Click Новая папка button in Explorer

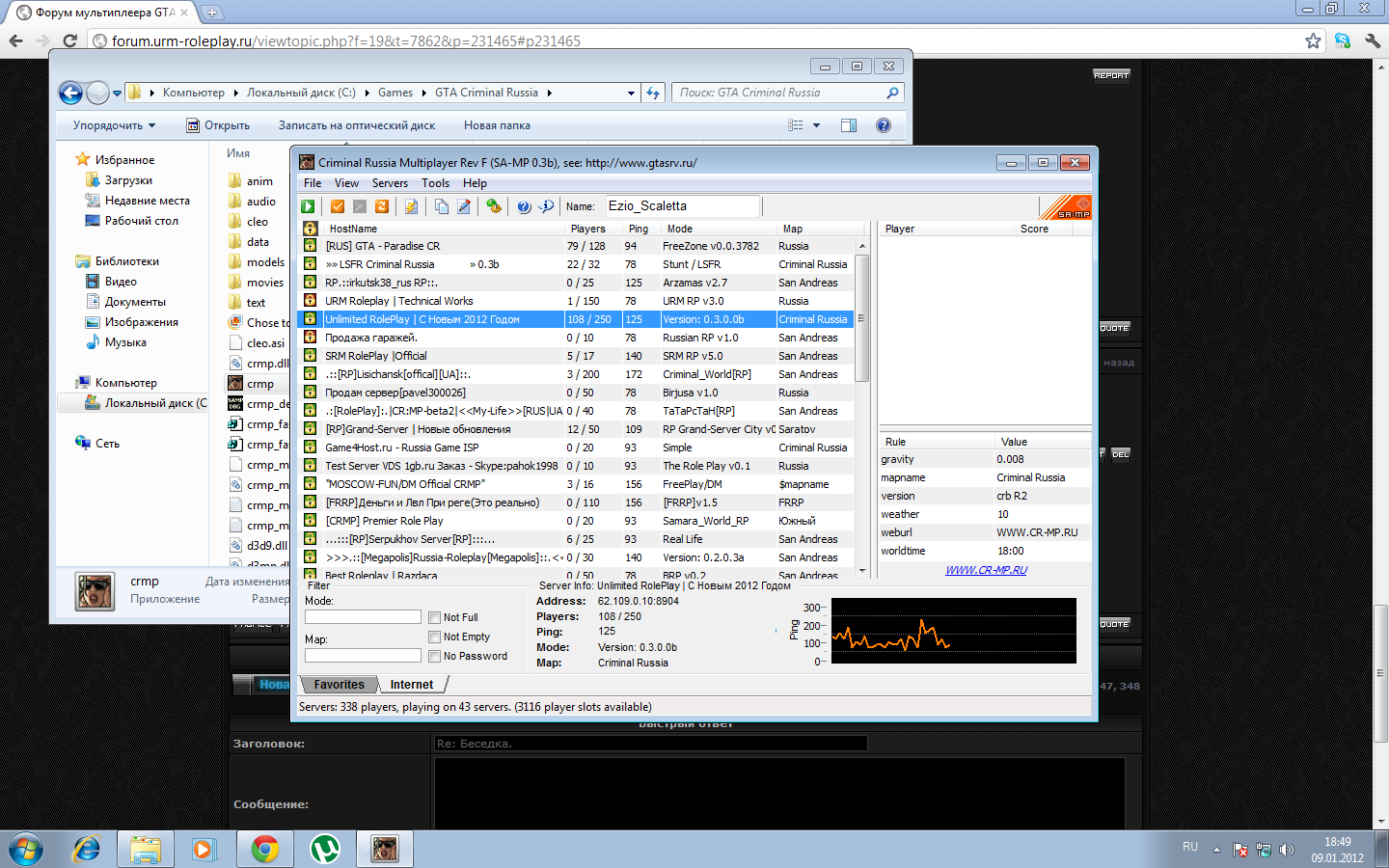pos(497,125)
